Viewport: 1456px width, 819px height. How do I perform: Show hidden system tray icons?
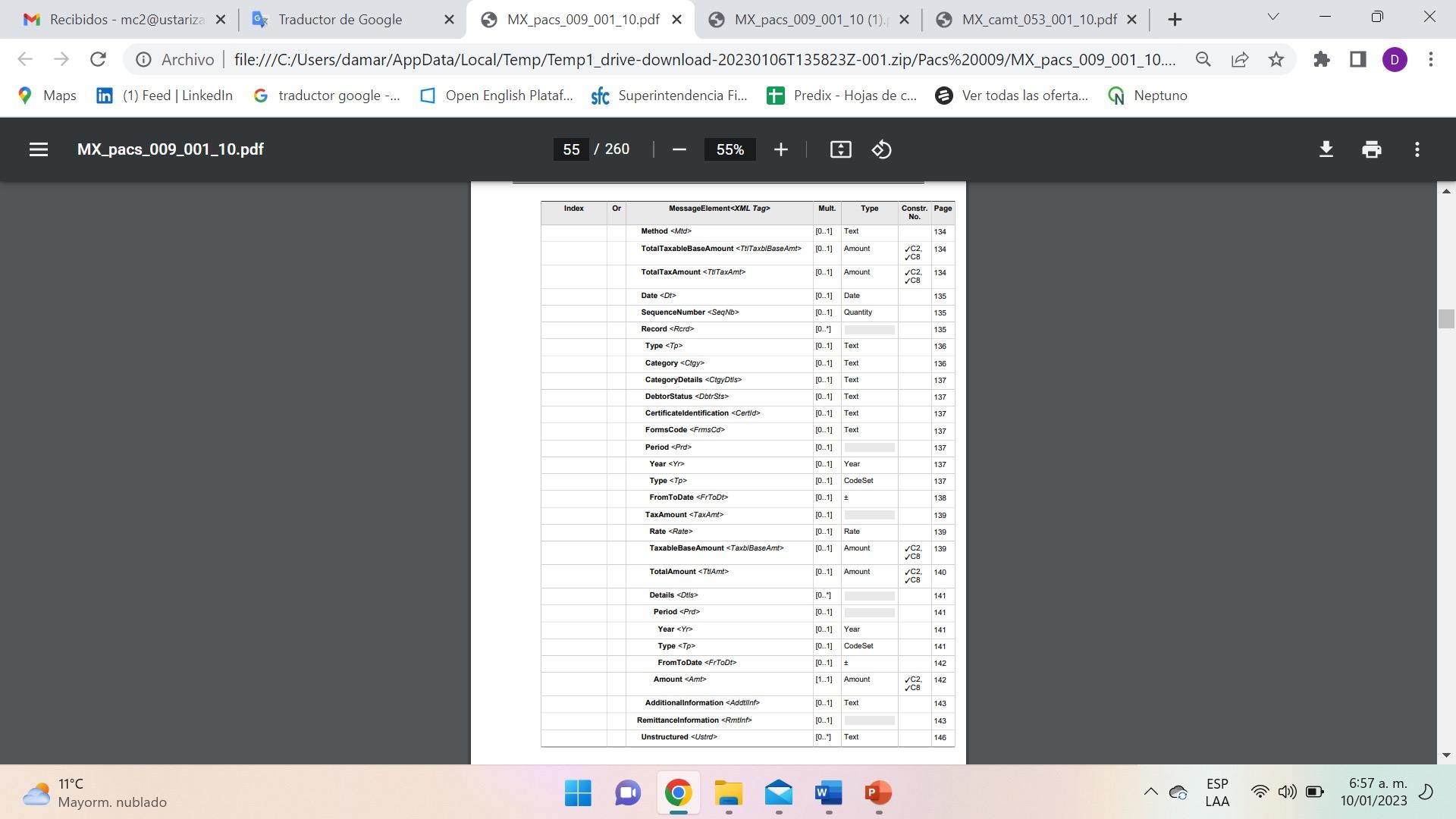(1150, 792)
